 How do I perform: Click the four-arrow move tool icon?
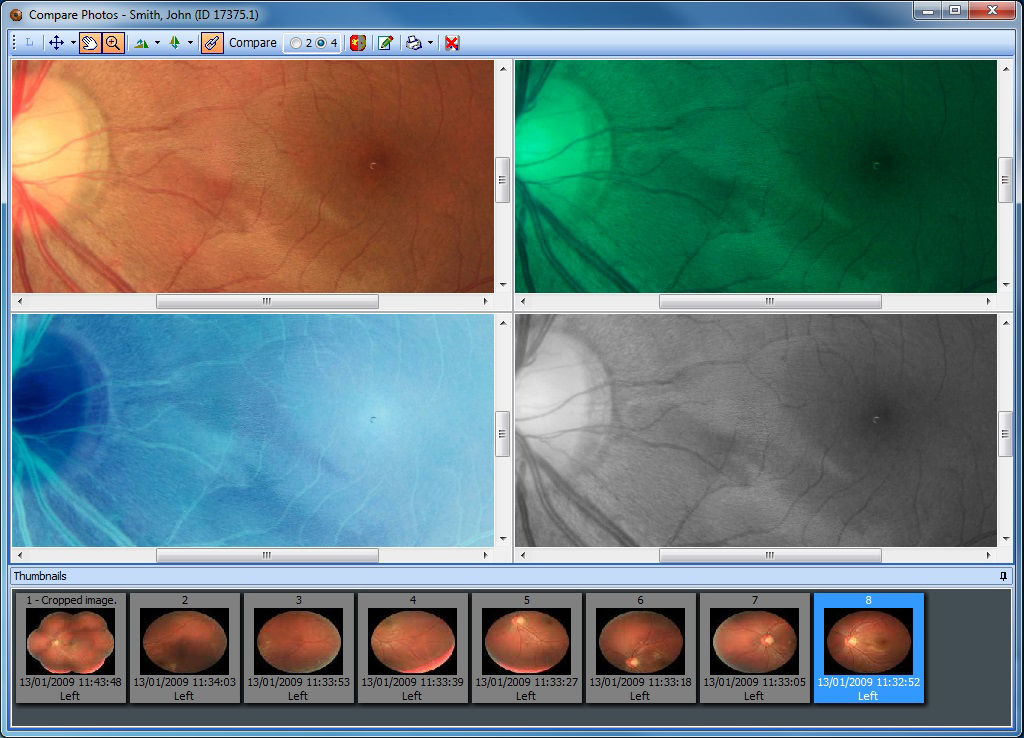[x=57, y=43]
